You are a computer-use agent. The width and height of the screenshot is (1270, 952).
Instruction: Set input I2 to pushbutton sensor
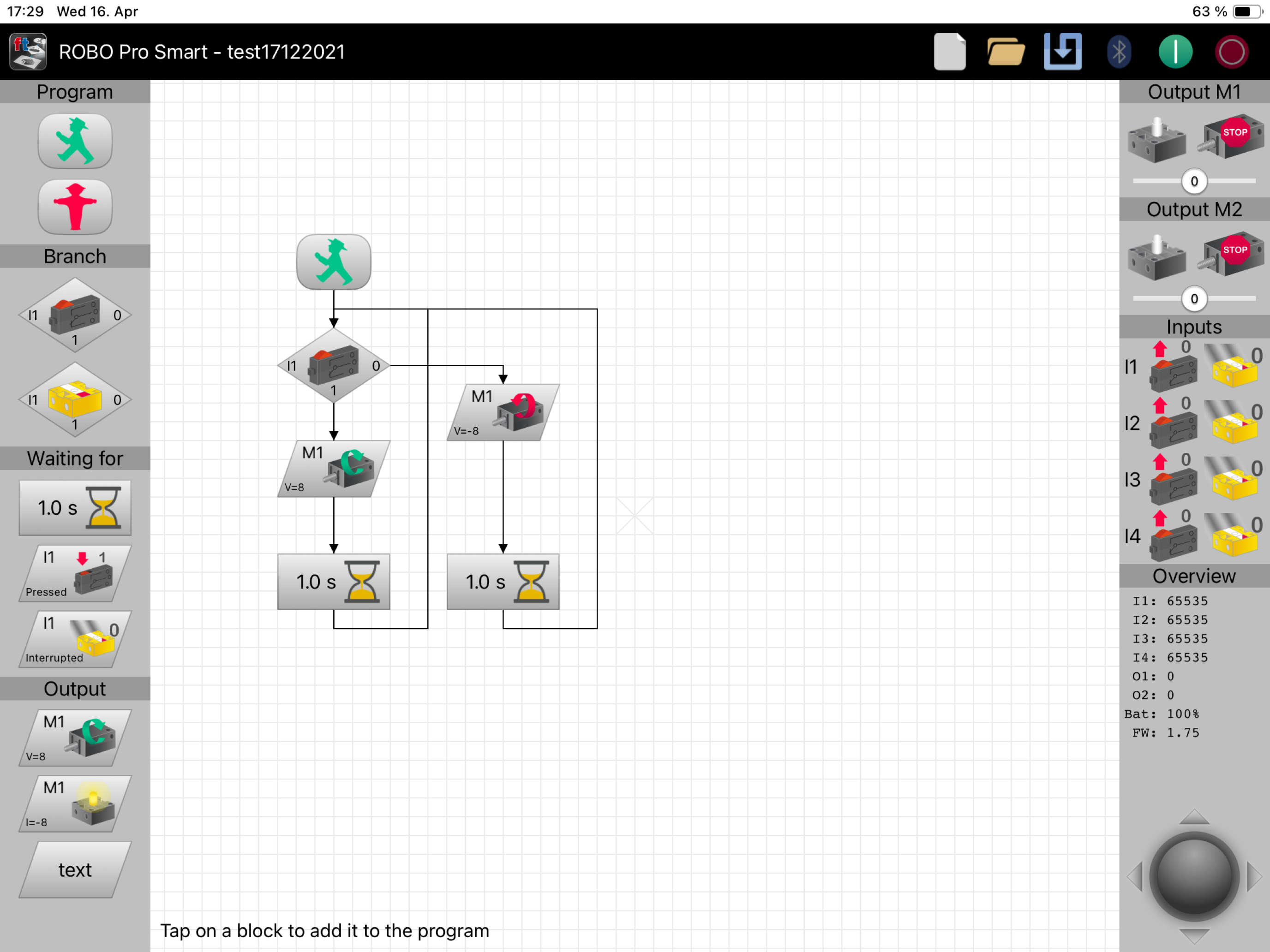pyautogui.click(x=1174, y=423)
